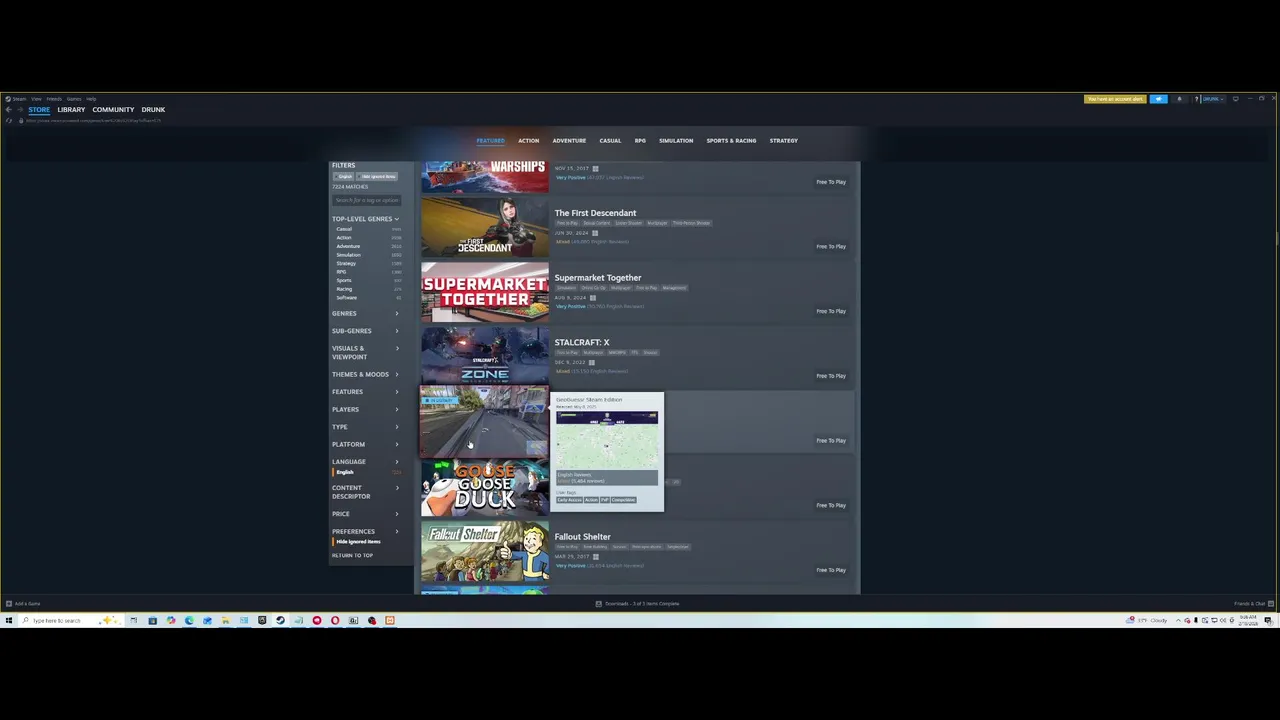The image size is (1280, 720).
Task: Uncheck Hide ignored items preference
Action: 358,541
